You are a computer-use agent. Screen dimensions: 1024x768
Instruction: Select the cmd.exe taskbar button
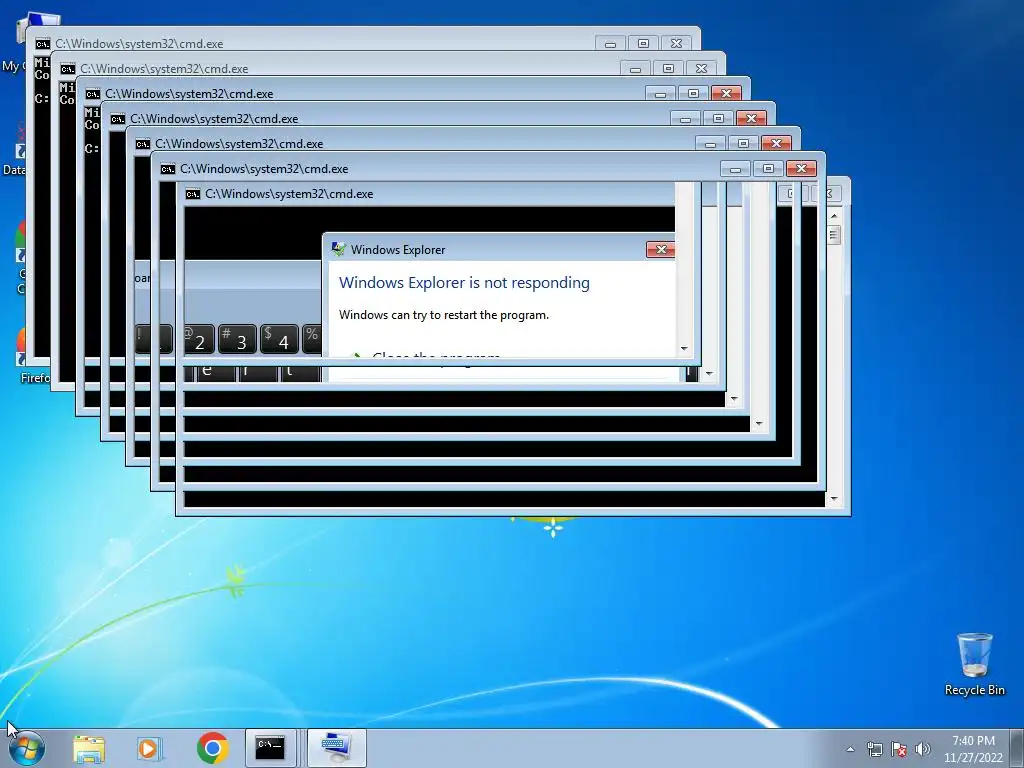[270, 748]
